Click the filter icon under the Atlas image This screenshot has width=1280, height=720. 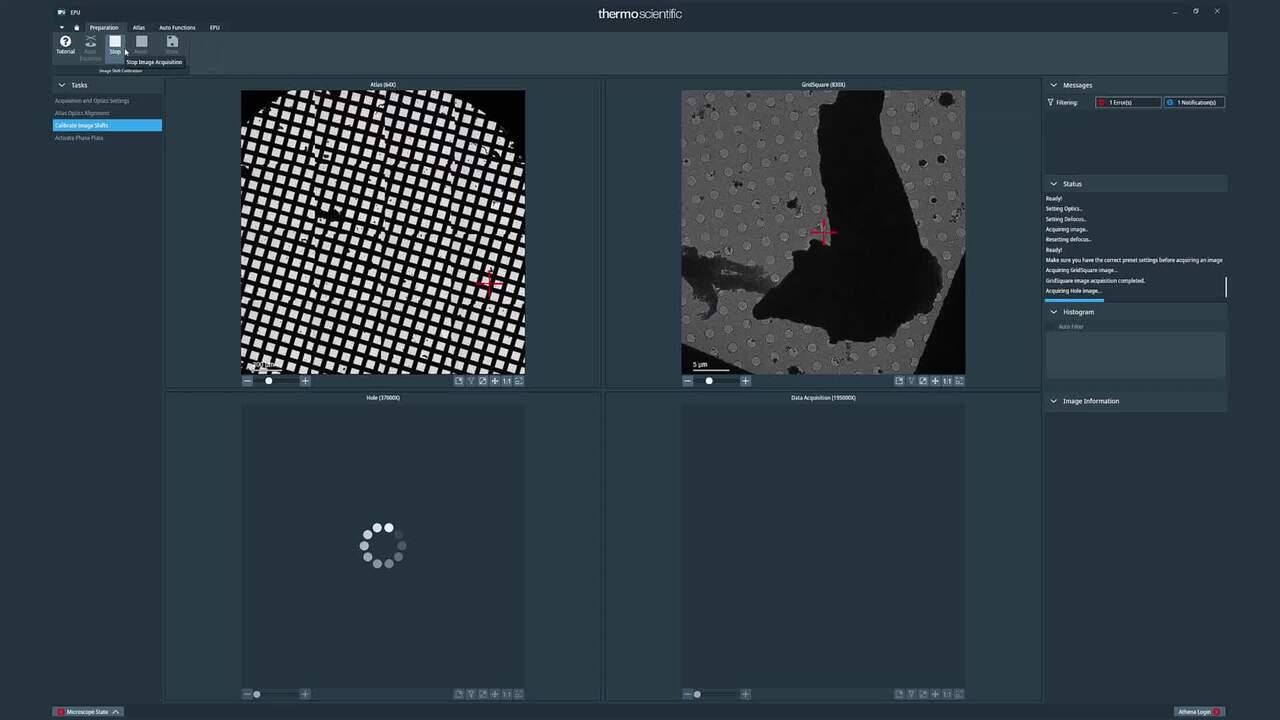tap(471, 381)
